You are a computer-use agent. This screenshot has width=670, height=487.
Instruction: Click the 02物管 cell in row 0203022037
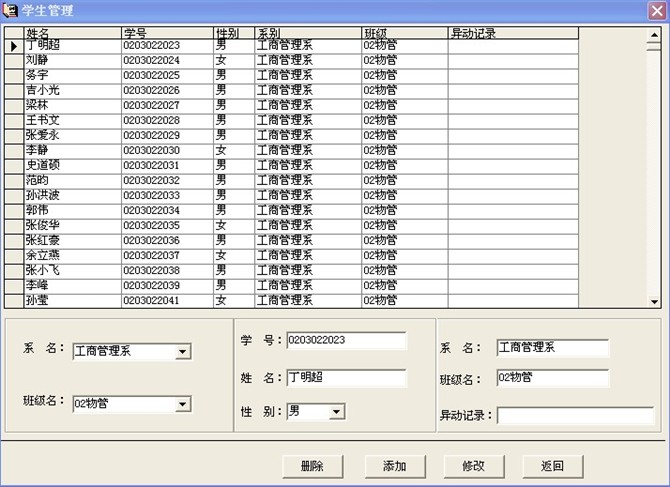405,256
